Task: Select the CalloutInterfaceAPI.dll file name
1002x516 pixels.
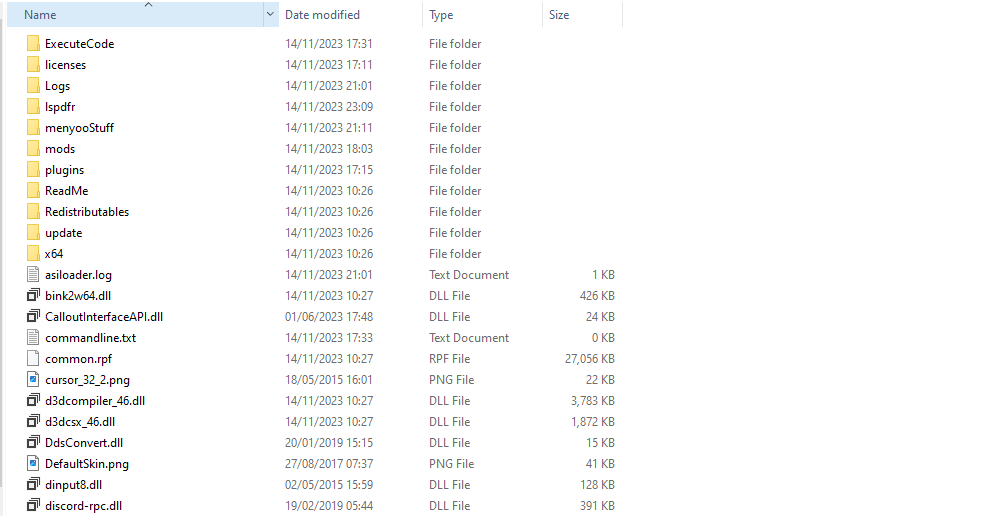Action: 104,317
